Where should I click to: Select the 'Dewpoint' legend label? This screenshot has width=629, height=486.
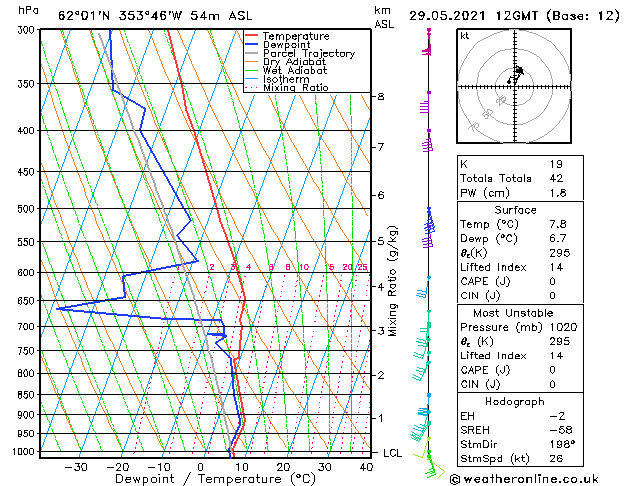coord(286,45)
